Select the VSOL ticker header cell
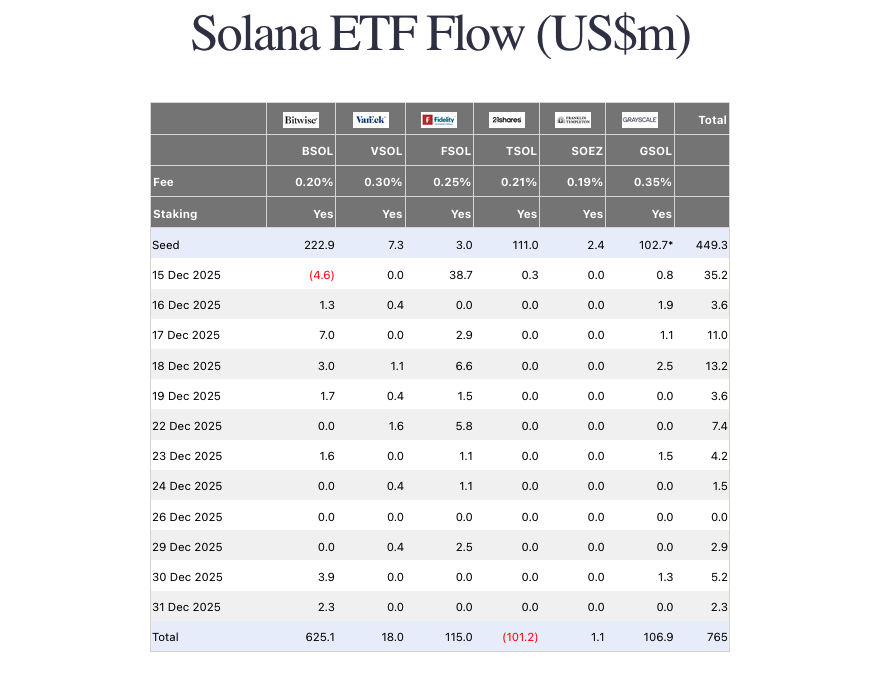Image resolution: width=886 pixels, height=675 pixels. (x=385, y=151)
